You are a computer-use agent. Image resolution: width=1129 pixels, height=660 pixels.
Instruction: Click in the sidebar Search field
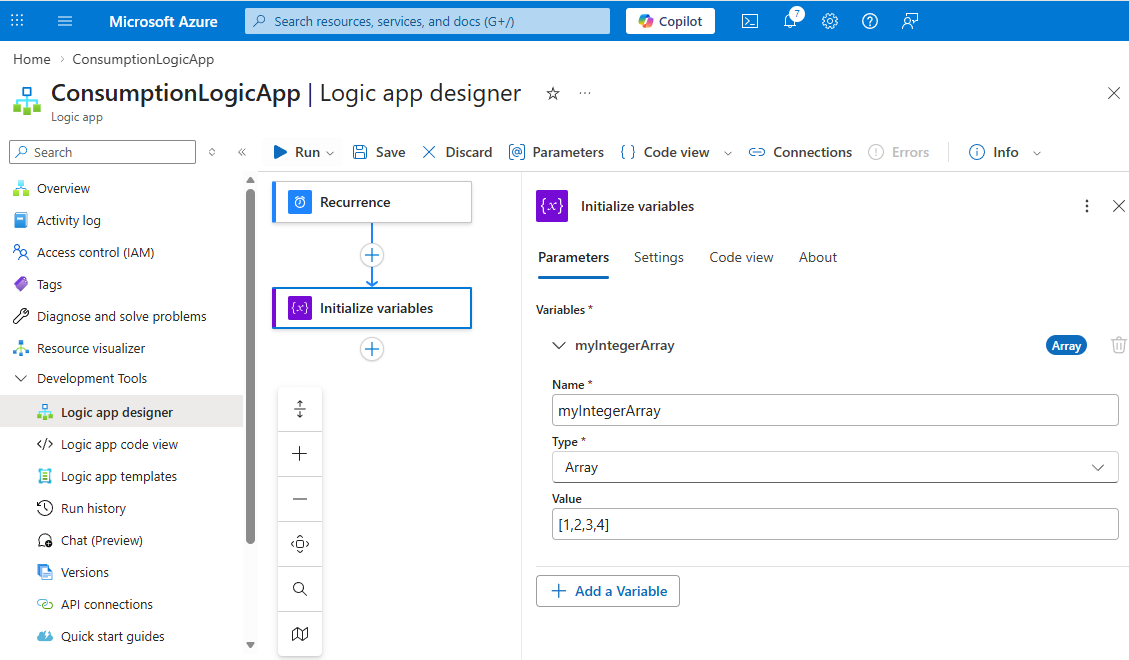tap(102, 152)
